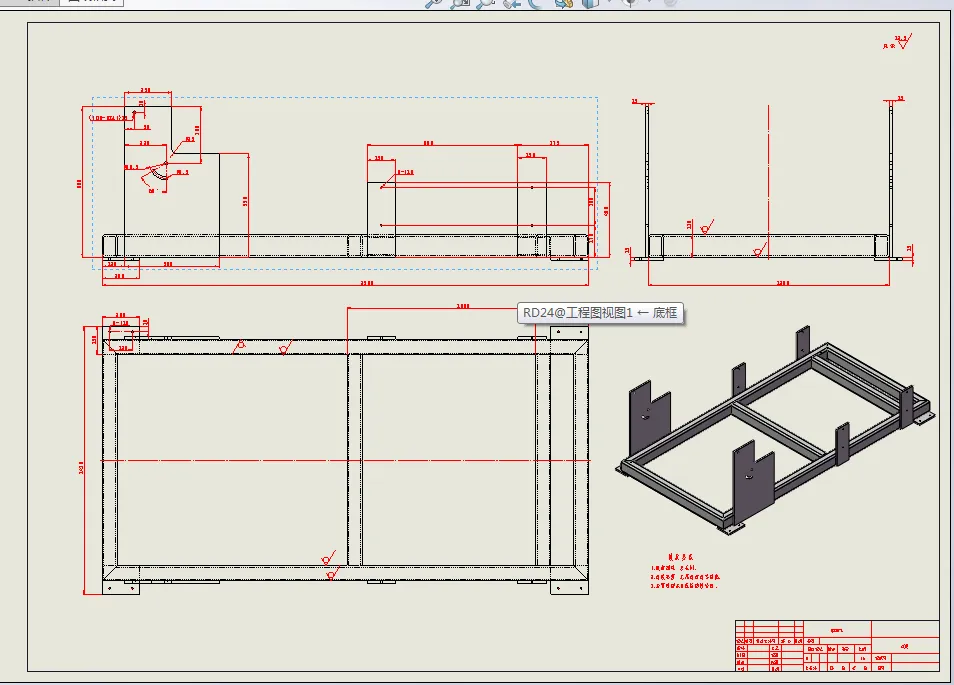Select the vertical centerline in the side view
This screenshot has width=954, height=685.
[x=768, y=181]
